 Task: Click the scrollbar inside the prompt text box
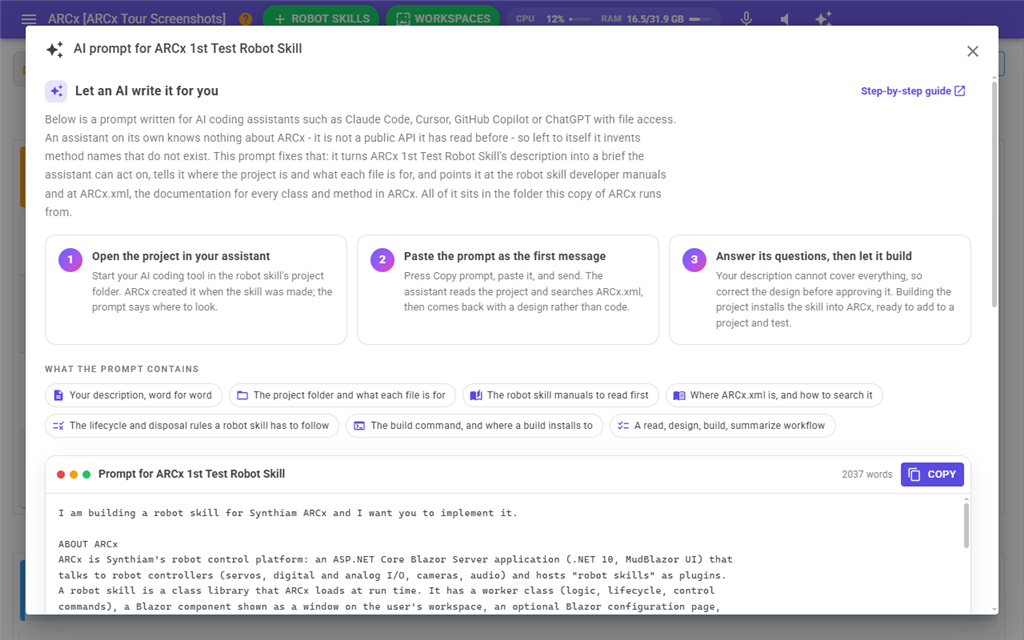[966, 524]
